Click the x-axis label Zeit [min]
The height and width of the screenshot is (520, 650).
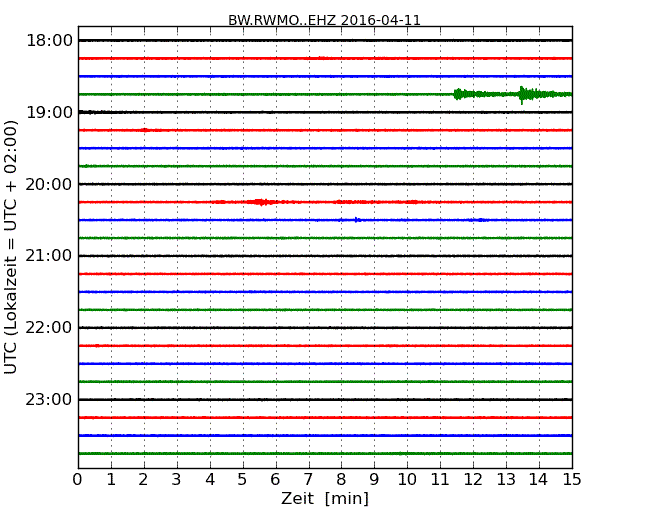pyautogui.click(x=325, y=498)
